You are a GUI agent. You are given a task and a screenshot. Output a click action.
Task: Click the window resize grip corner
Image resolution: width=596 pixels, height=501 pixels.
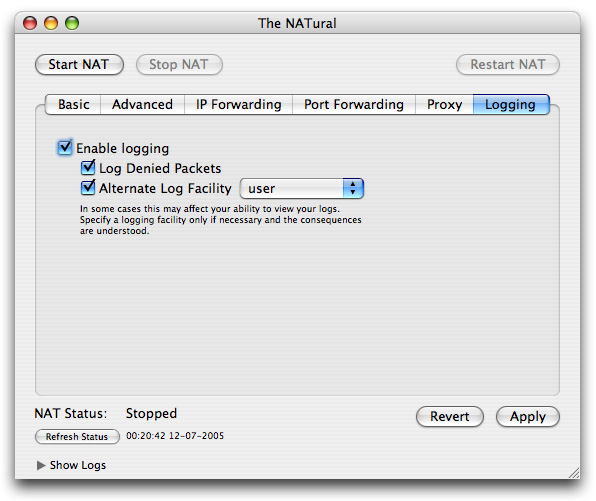(x=574, y=472)
